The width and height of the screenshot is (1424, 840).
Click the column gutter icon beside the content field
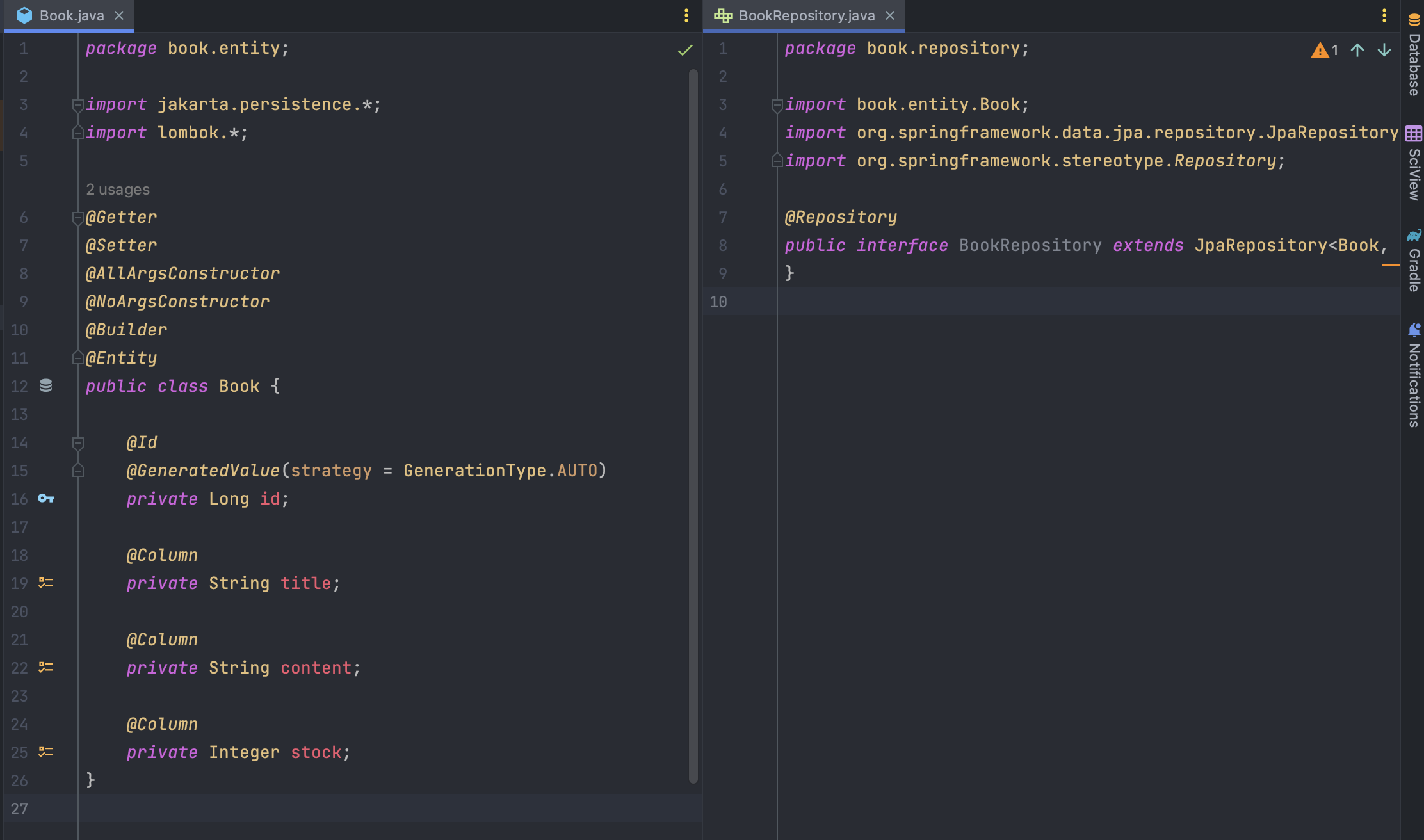click(x=45, y=667)
